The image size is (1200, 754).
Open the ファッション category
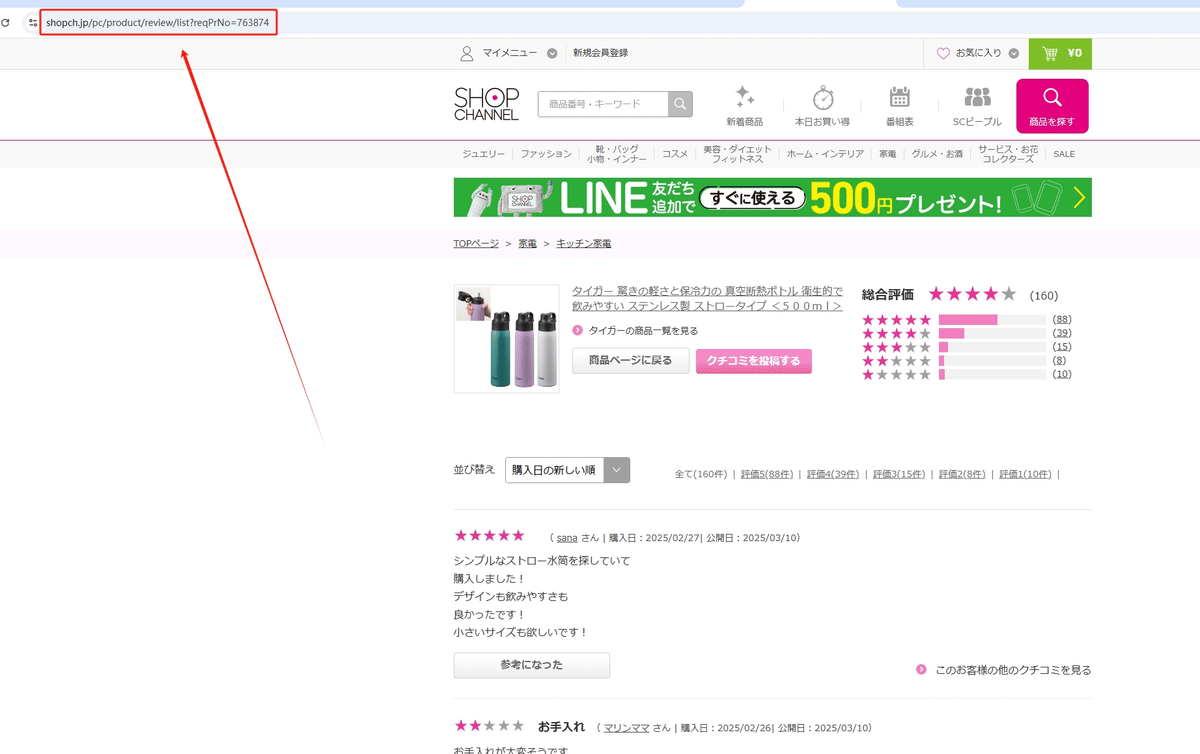pos(546,154)
